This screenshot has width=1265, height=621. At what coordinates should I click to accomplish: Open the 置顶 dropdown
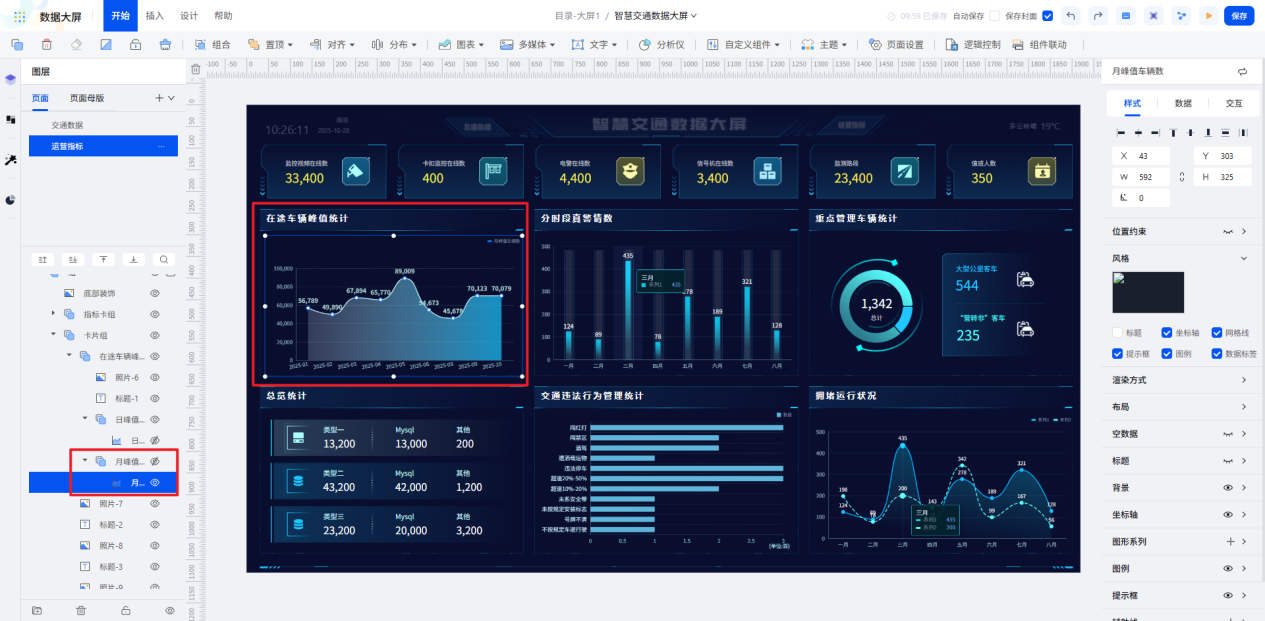tap(271, 44)
